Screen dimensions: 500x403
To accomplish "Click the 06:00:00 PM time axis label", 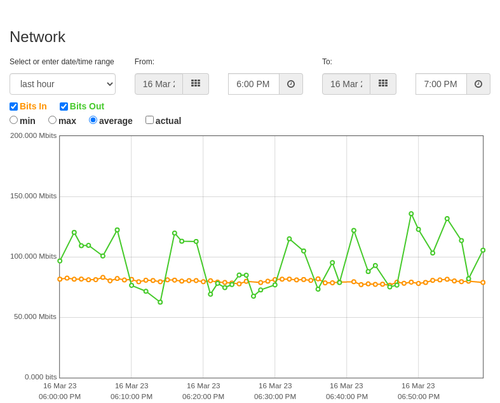I will coord(60,397).
